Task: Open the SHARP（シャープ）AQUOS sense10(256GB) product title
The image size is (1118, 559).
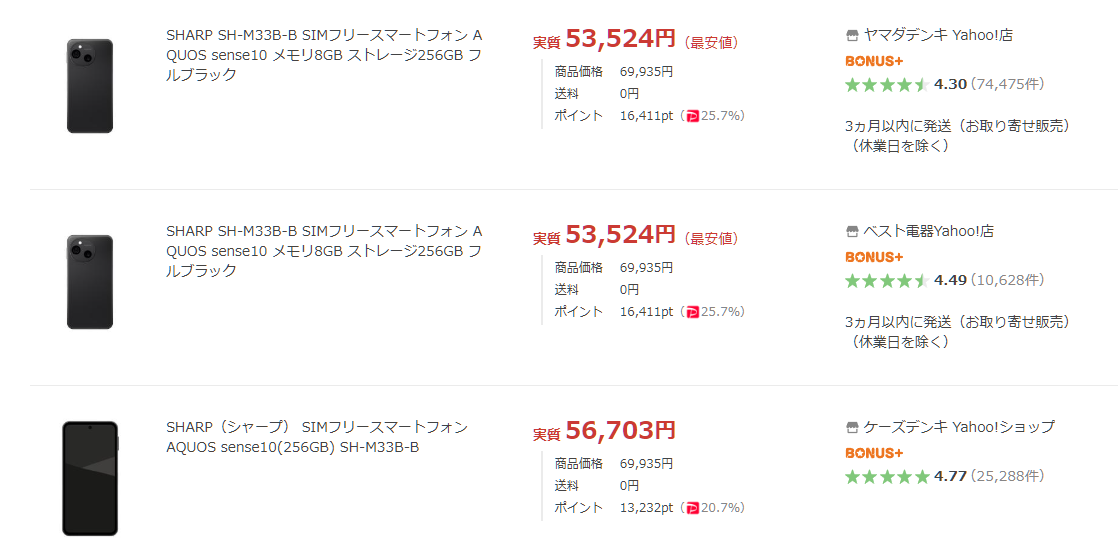Action: pos(316,437)
